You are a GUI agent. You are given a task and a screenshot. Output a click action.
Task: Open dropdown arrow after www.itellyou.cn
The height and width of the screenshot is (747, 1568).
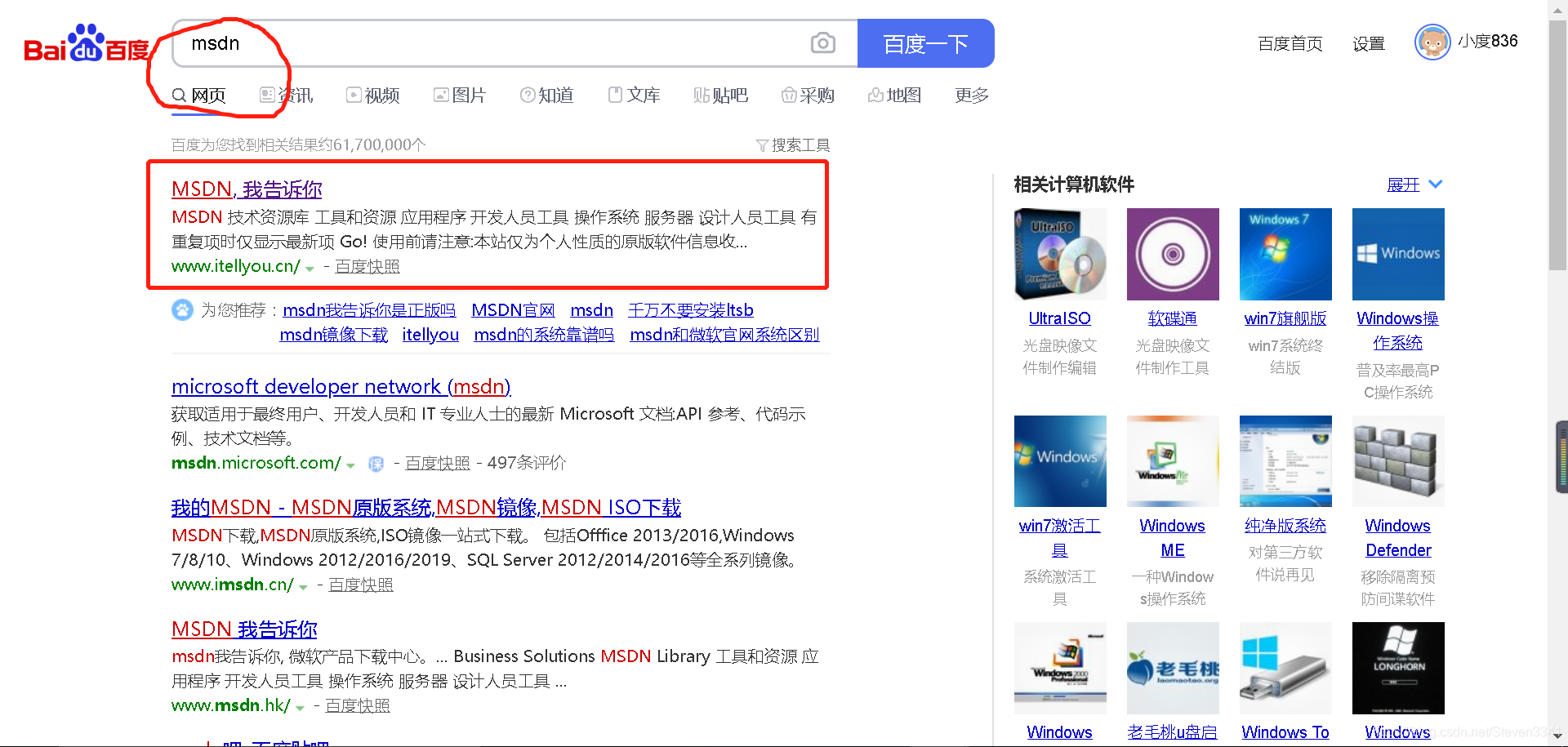tap(310, 269)
